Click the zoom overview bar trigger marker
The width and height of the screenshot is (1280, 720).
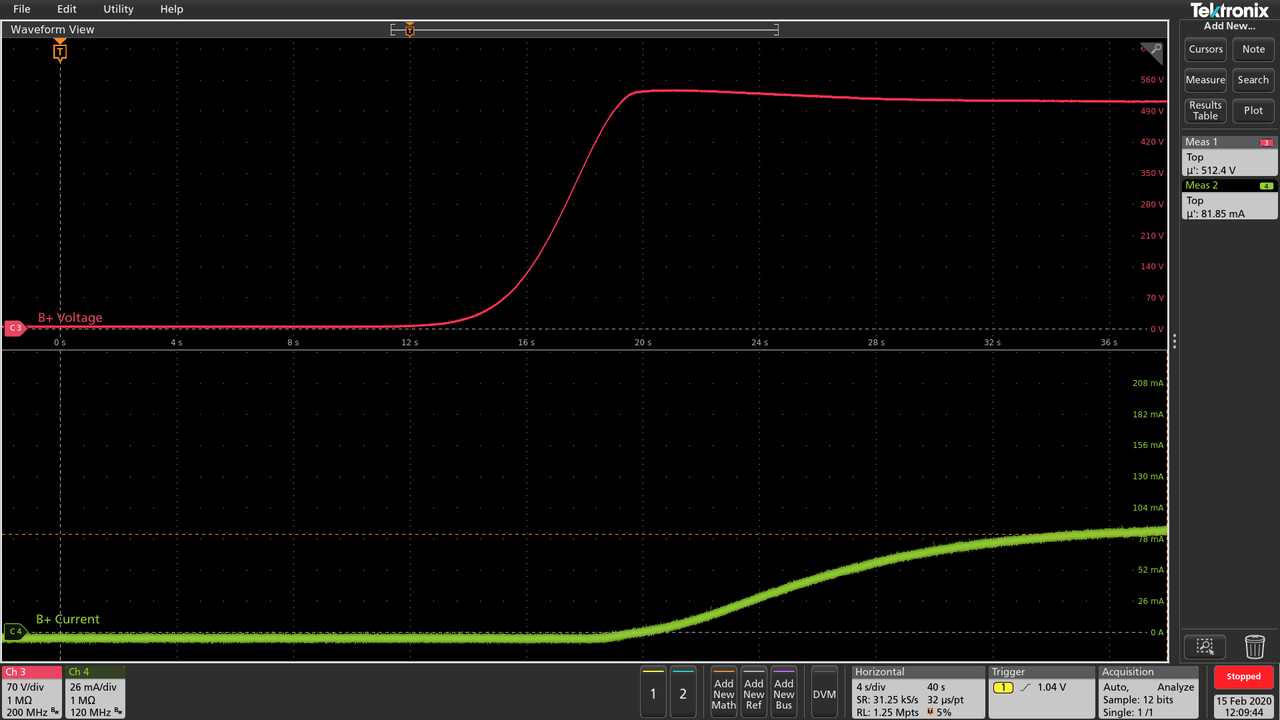[x=409, y=30]
